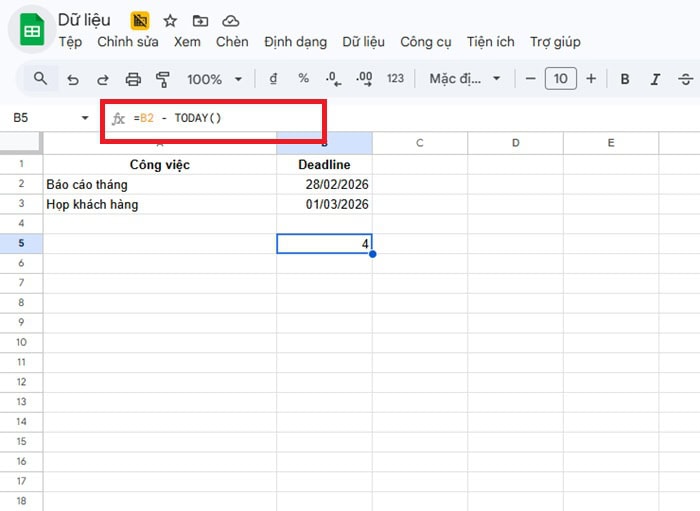Check the cloud save status icon
The image size is (700, 511).
[x=231, y=21]
